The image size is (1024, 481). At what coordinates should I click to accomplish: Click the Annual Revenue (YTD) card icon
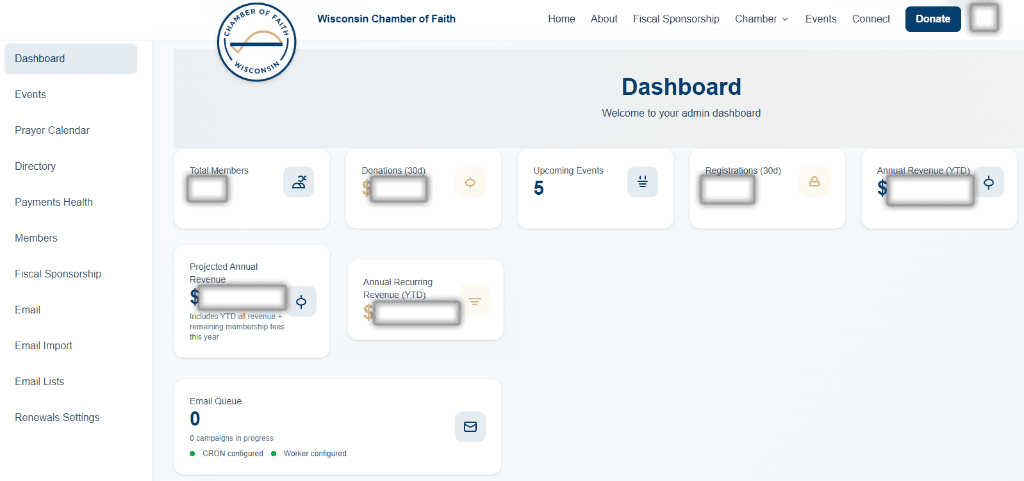989,182
